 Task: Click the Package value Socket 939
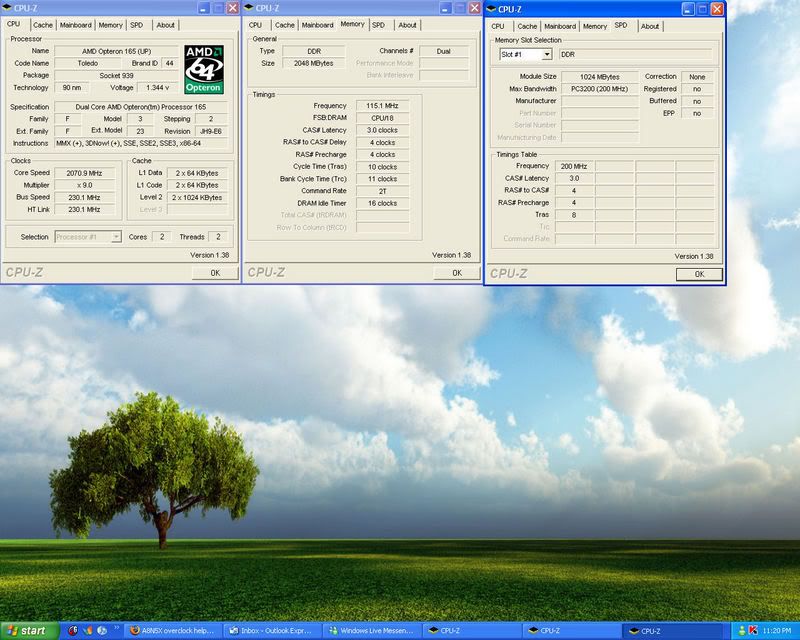116,76
